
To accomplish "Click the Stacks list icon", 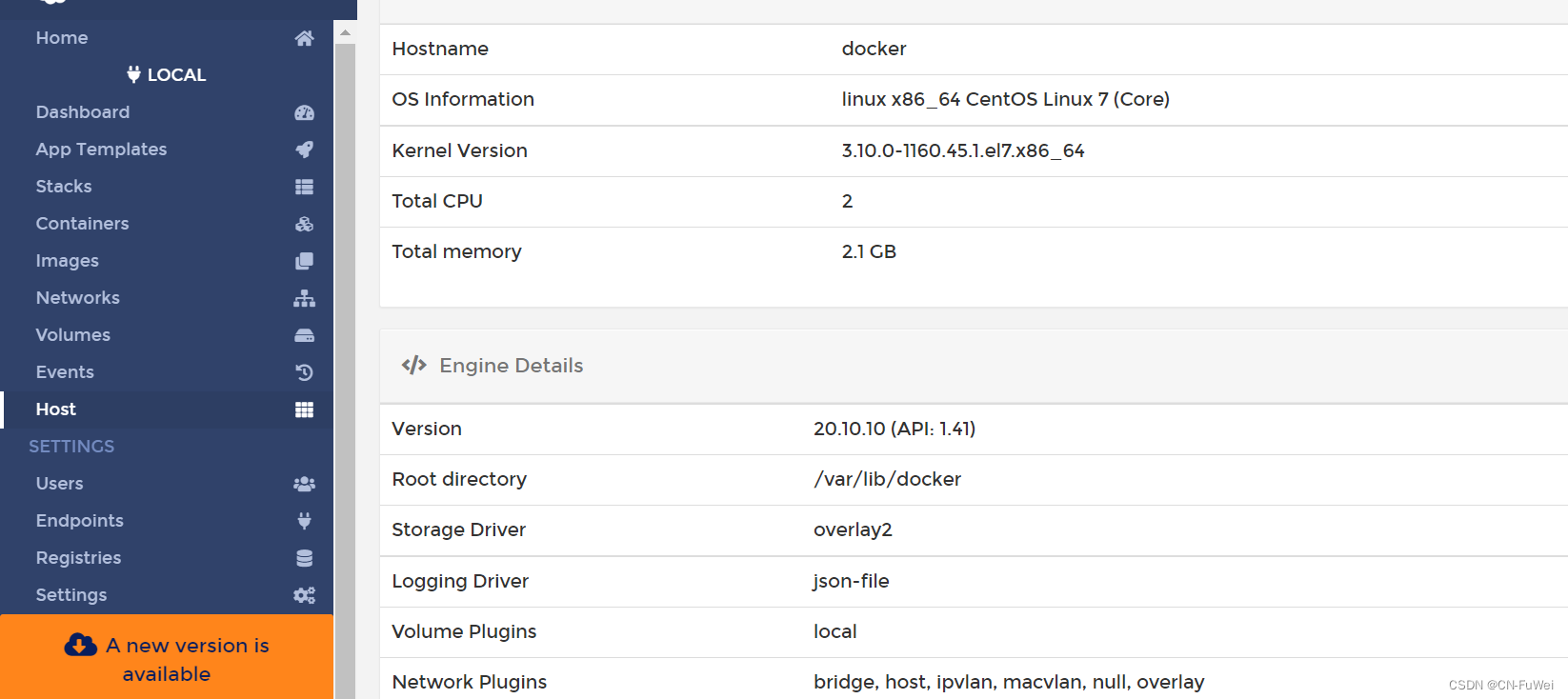I will pyautogui.click(x=304, y=187).
